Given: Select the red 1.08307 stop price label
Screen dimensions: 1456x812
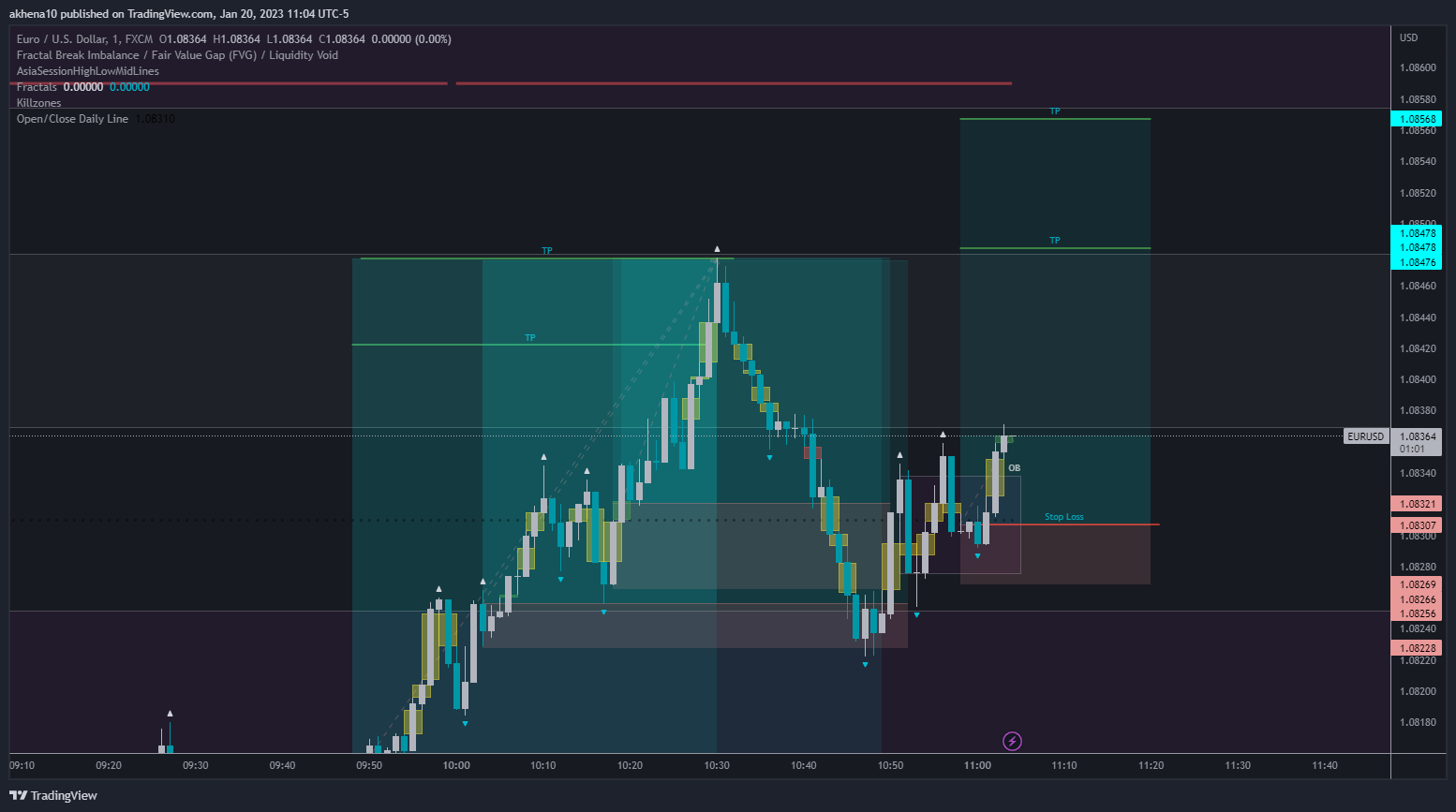Looking at the screenshot, I should pyautogui.click(x=1417, y=525).
